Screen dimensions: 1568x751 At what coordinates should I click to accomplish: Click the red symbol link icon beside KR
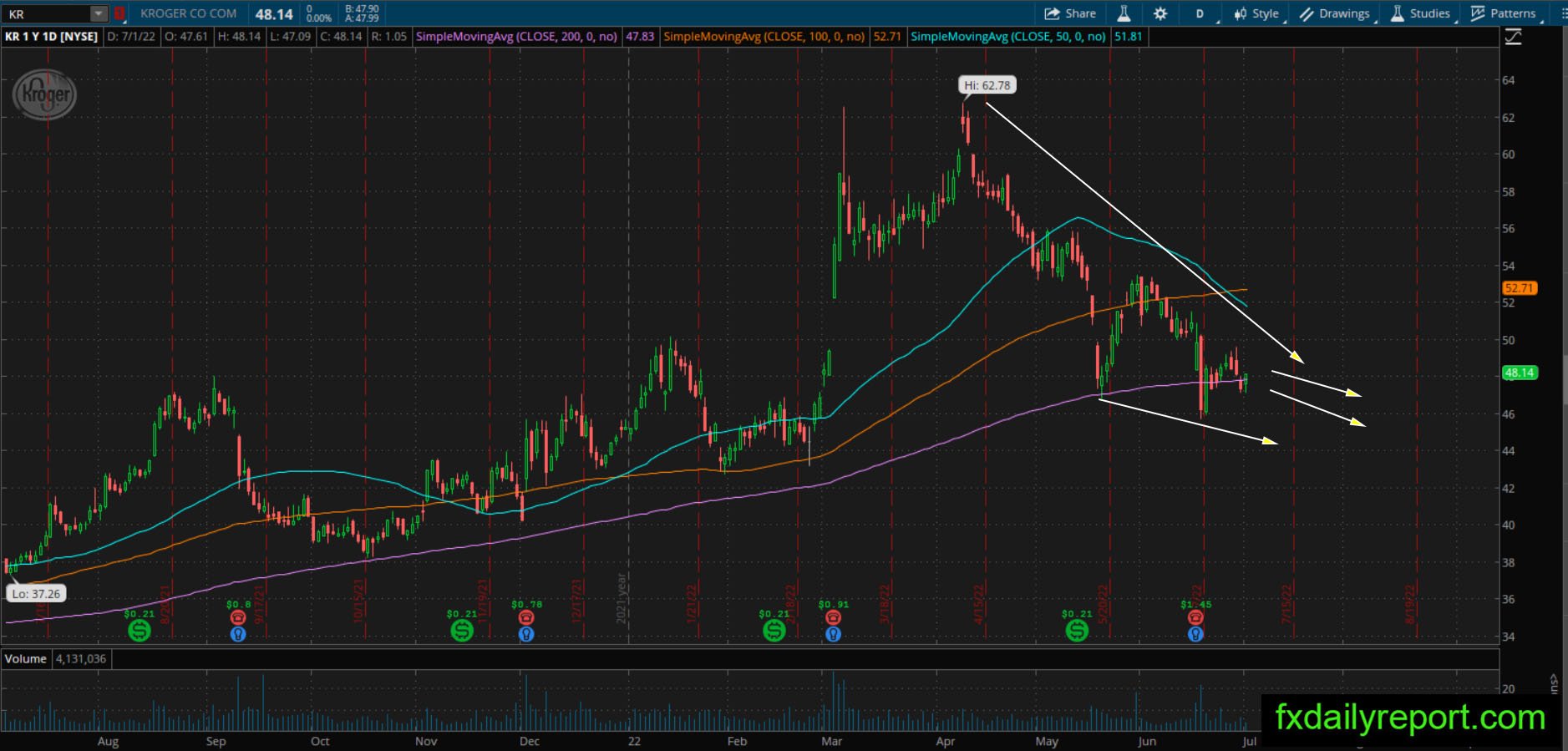[x=119, y=13]
